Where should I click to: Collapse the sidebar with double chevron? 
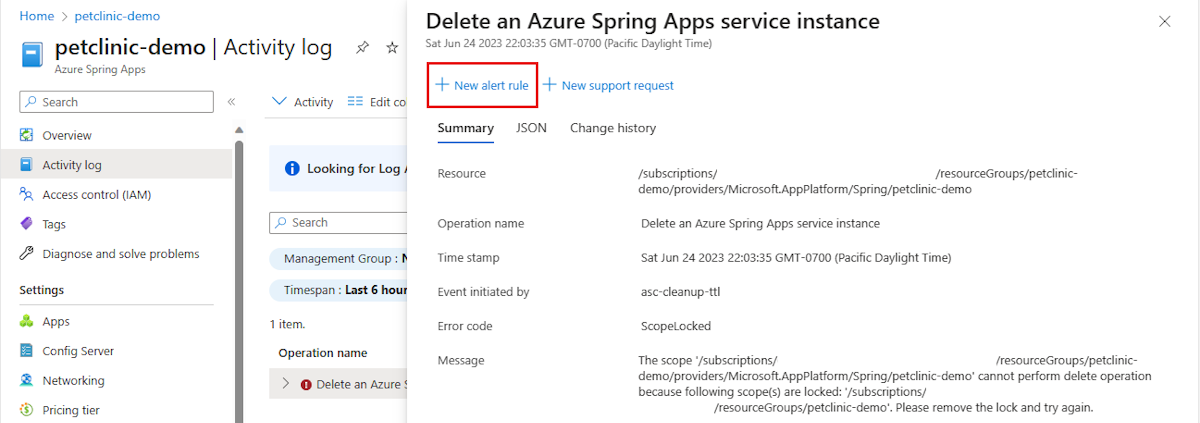[231, 102]
